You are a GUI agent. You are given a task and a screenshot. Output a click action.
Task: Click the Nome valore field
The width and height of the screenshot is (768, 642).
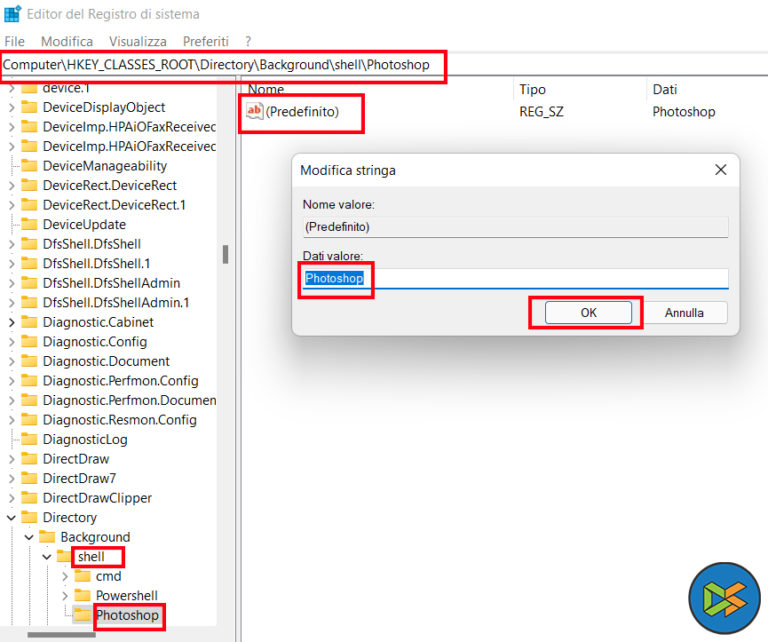[x=515, y=227]
